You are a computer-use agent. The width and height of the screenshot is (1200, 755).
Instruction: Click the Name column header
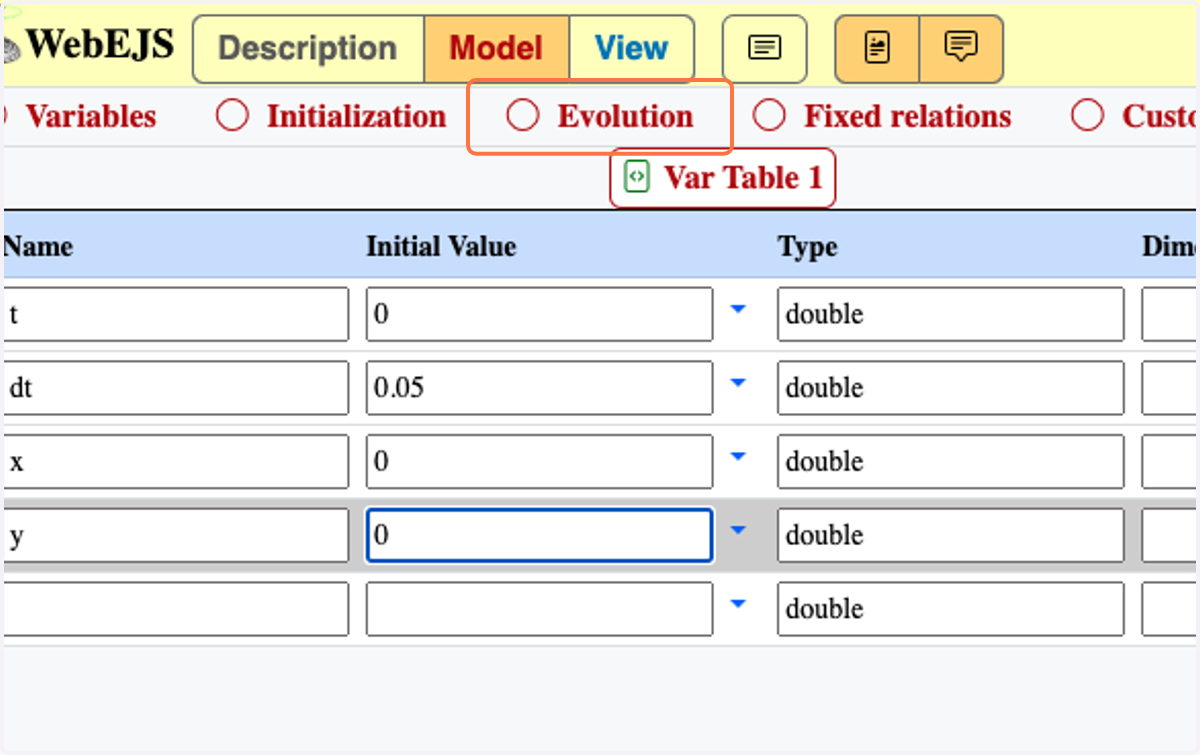click(38, 246)
